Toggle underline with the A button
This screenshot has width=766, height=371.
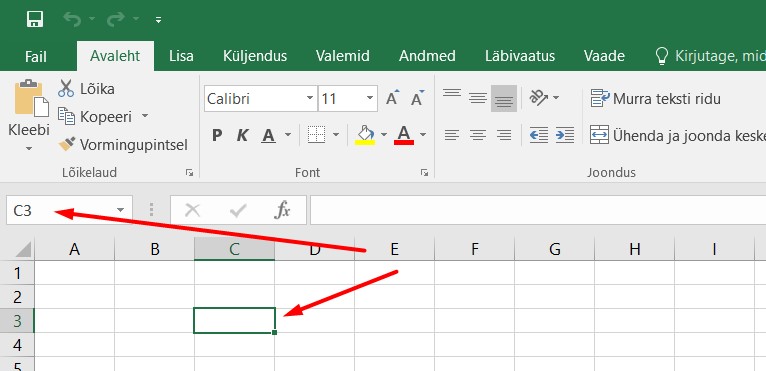(x=268, y=135)
